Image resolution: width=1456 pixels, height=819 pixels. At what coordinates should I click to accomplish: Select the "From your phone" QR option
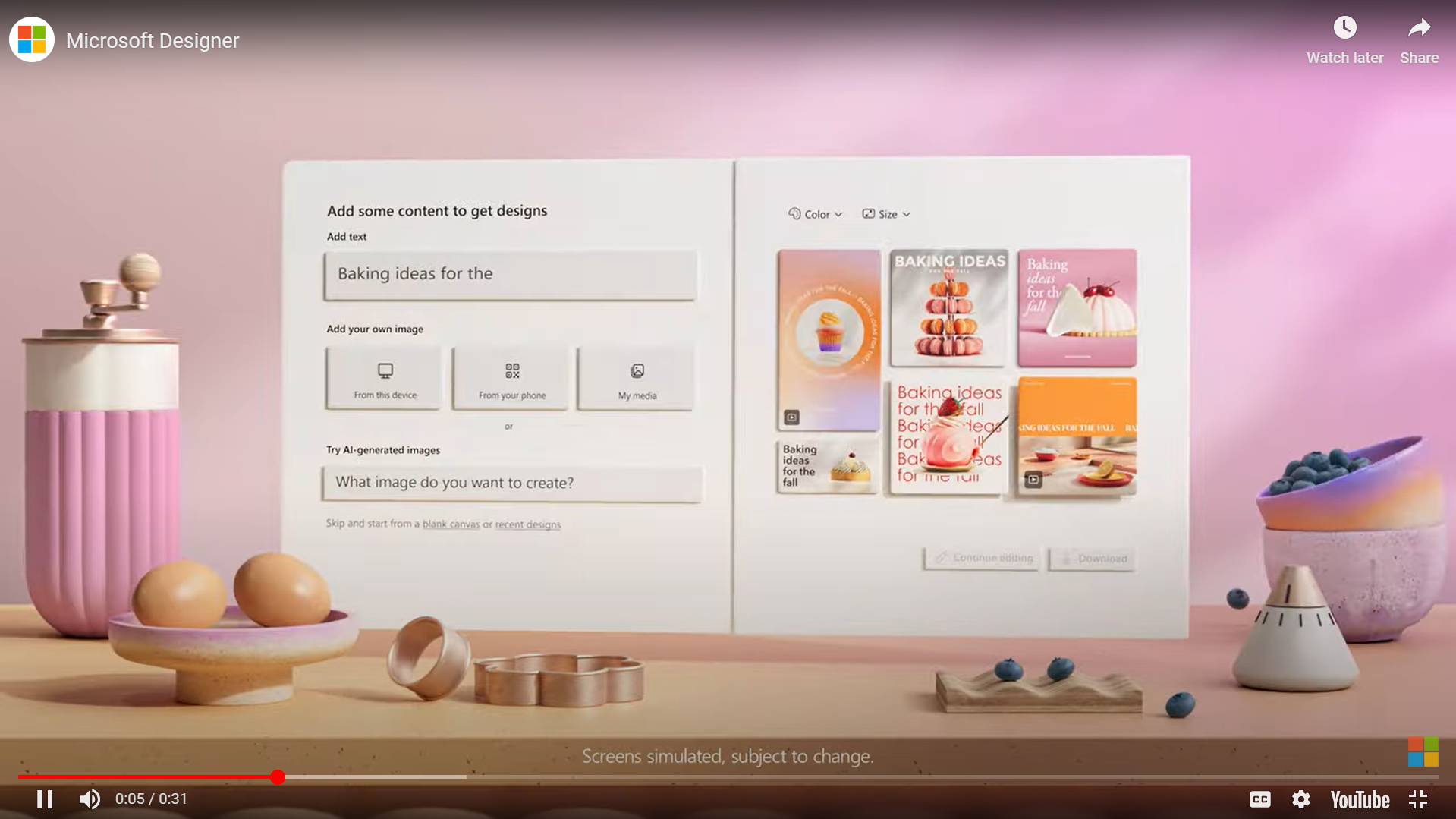510,377
